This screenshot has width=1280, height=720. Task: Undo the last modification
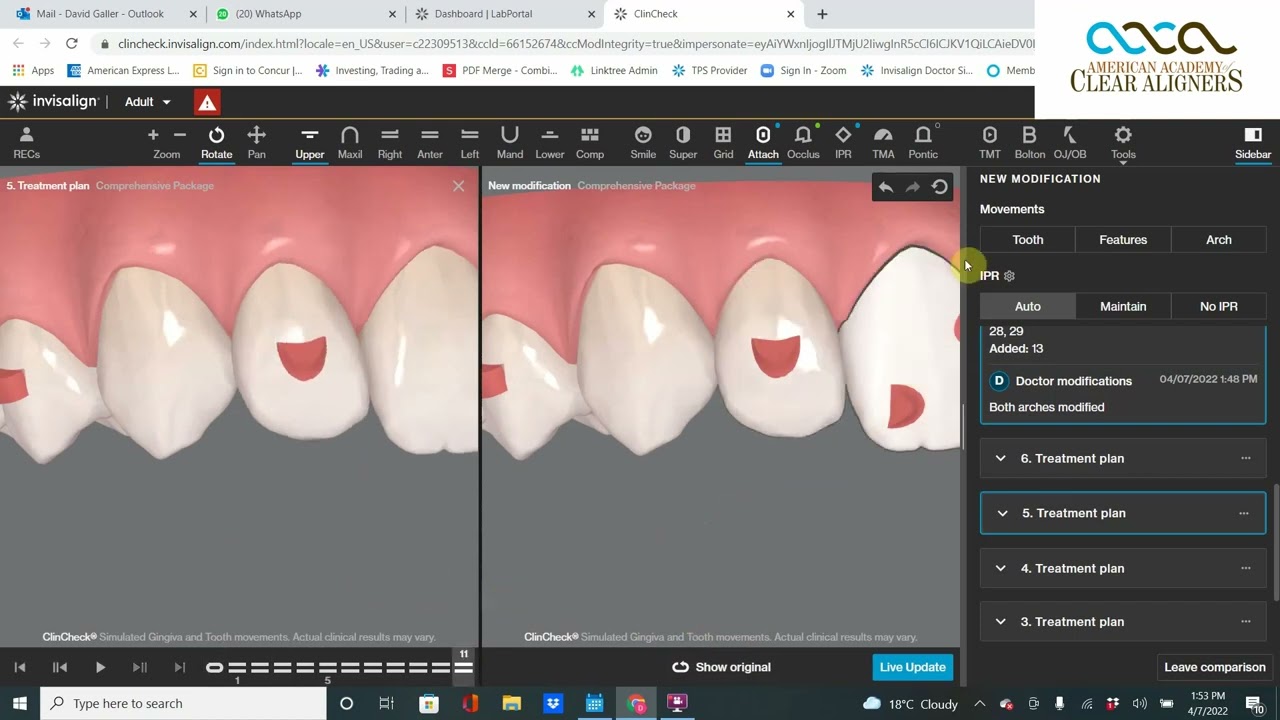point(886,187)
